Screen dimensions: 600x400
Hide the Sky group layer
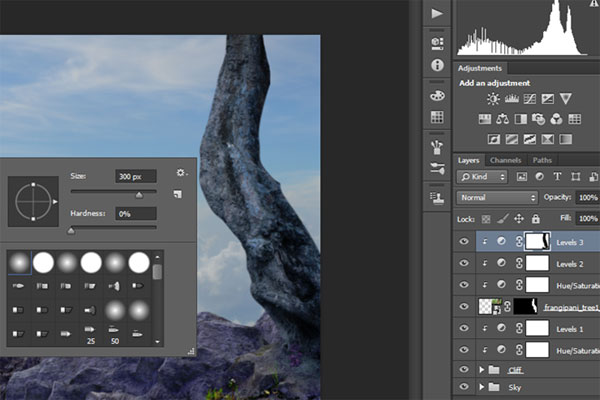463,387
